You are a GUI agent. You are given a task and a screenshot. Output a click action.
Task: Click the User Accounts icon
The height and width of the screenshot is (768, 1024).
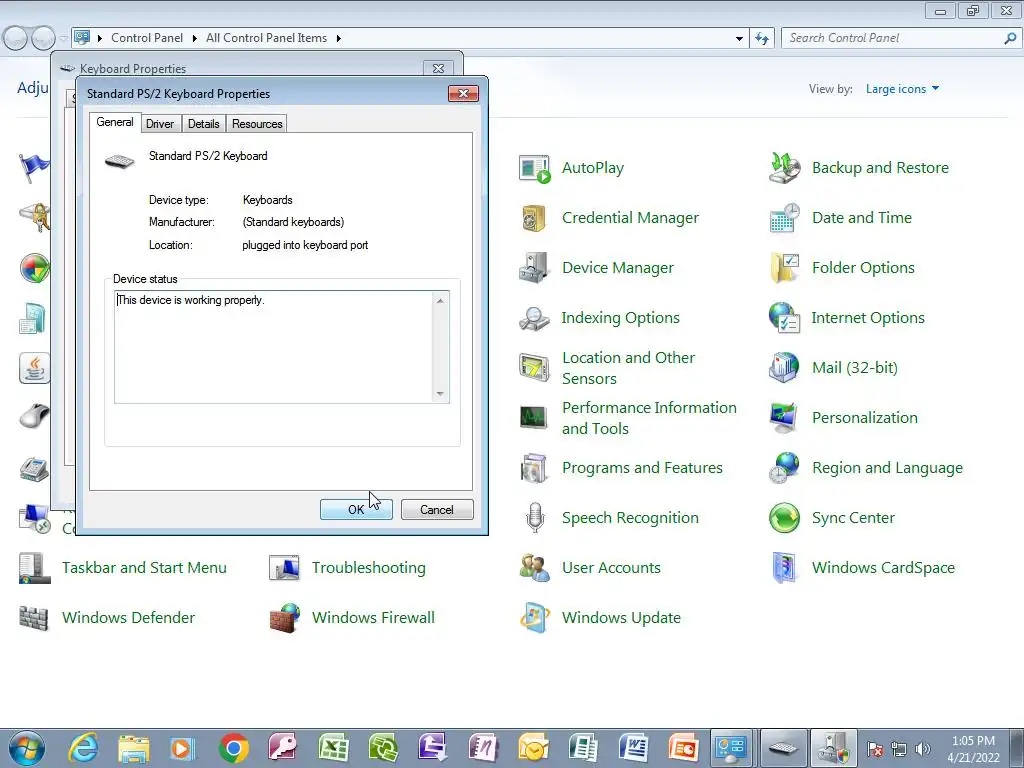tap(534, 568)
